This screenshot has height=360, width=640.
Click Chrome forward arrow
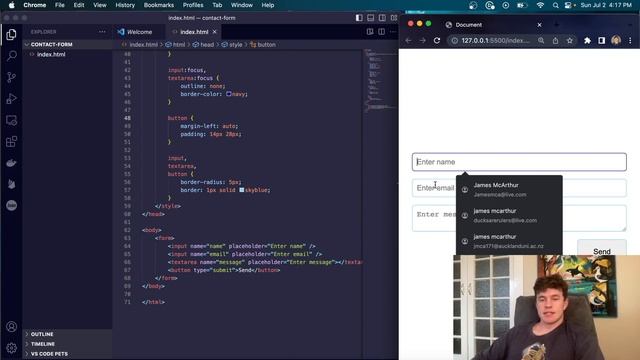click(x=422, y=40)
